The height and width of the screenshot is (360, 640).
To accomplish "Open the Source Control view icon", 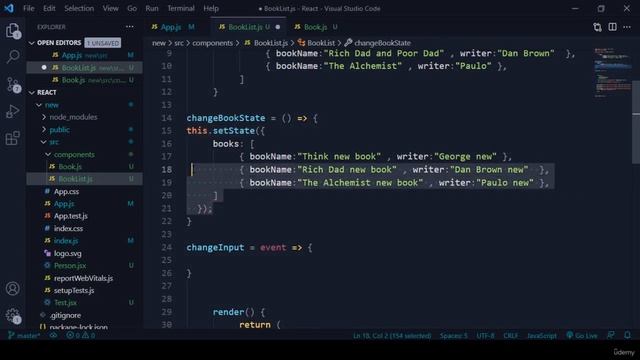I will pyautogui.click(x=13, y=84).
